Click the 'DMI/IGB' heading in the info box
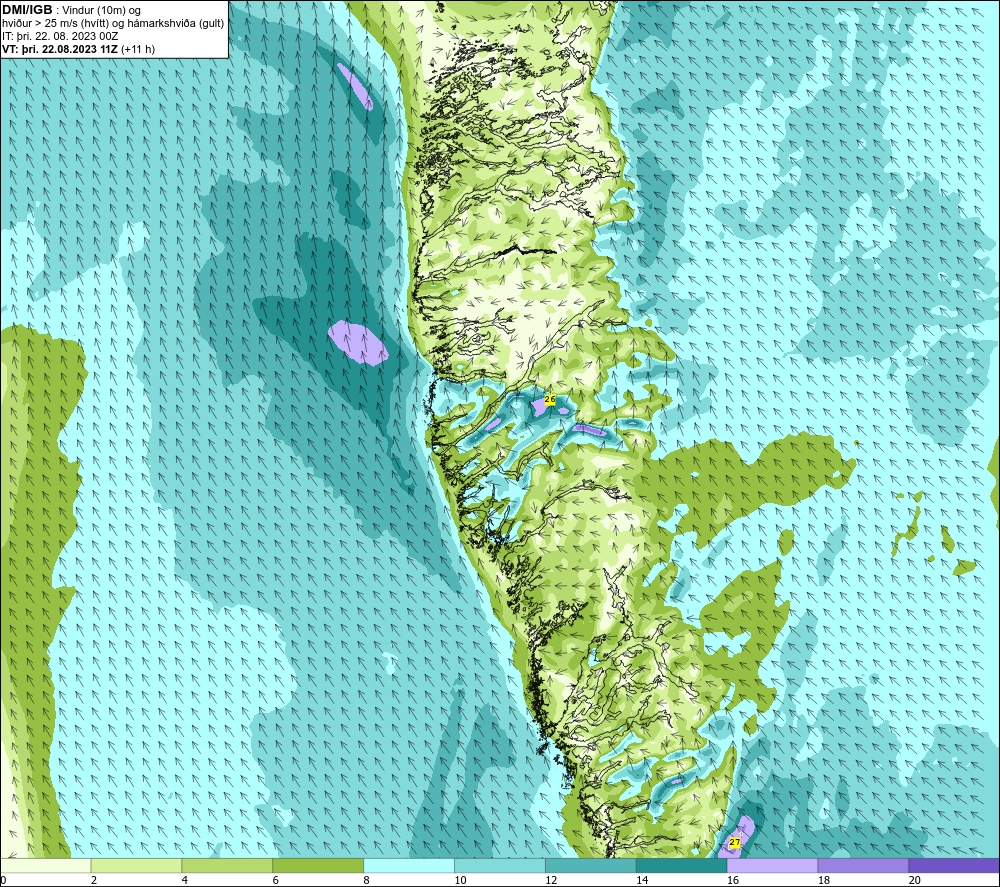Screen dimensions: 1000x887 (27, 10)
